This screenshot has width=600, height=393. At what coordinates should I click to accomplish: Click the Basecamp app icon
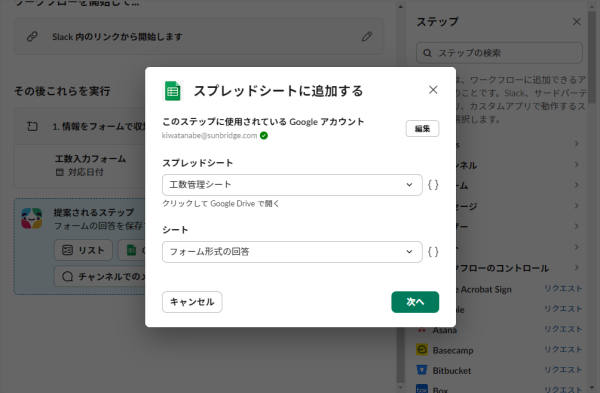(x=422, y=350)
